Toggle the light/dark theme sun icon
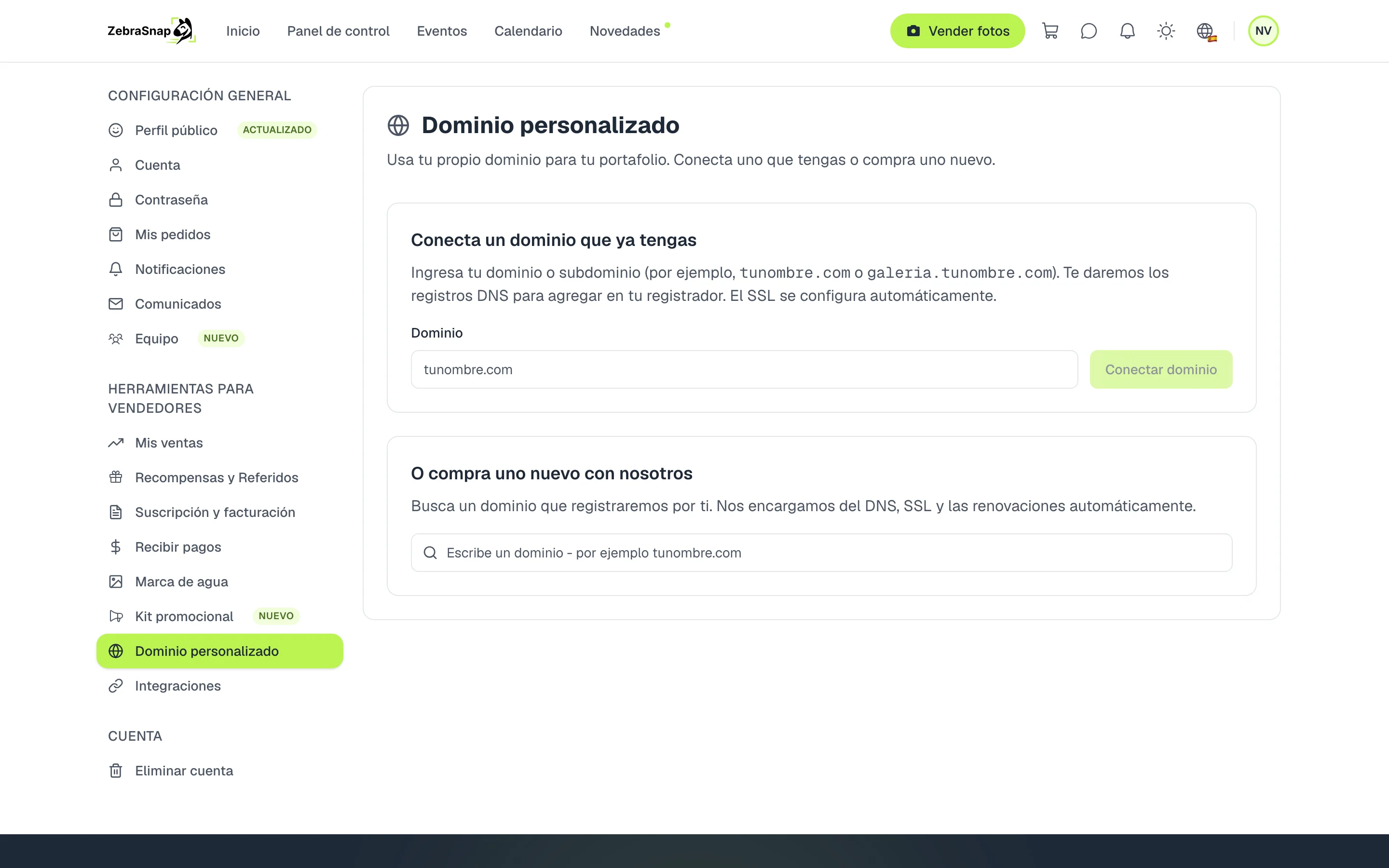Viewport: 1389px width, 868px height. [x=1166, y=31]
